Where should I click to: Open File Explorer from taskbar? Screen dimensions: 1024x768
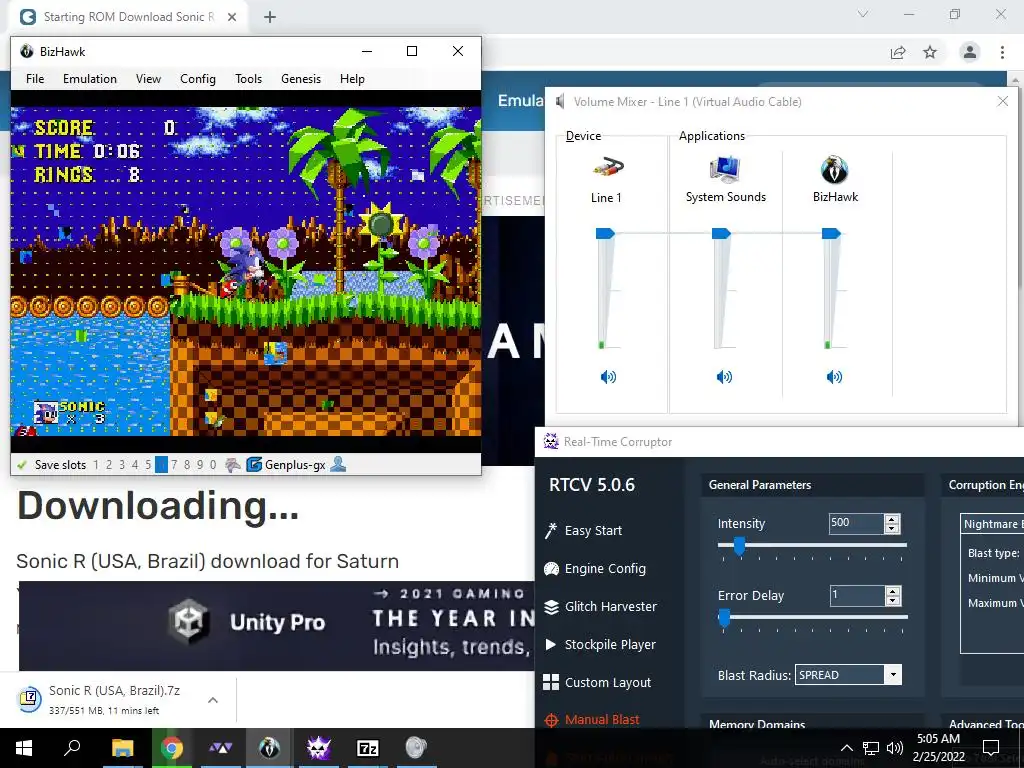(x=122, y=748)
